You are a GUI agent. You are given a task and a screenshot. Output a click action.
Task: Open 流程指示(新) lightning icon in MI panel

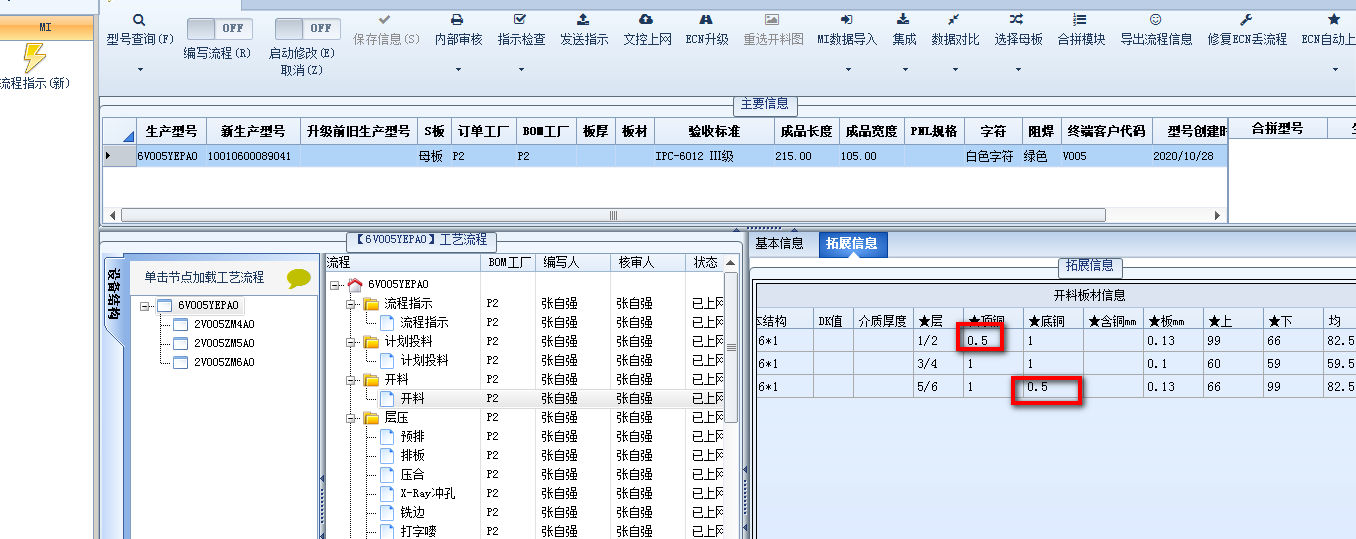(35, 57)
